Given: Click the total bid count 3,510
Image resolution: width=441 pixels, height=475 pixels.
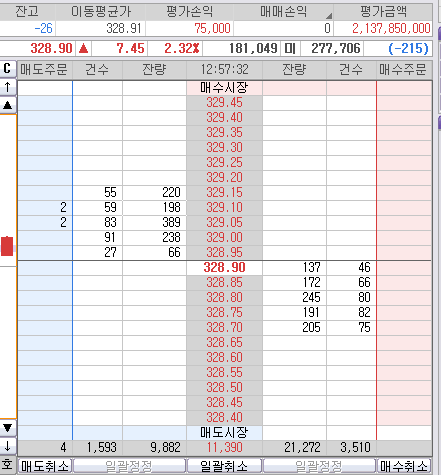Looking at the screenshot, I should [355, 448].
